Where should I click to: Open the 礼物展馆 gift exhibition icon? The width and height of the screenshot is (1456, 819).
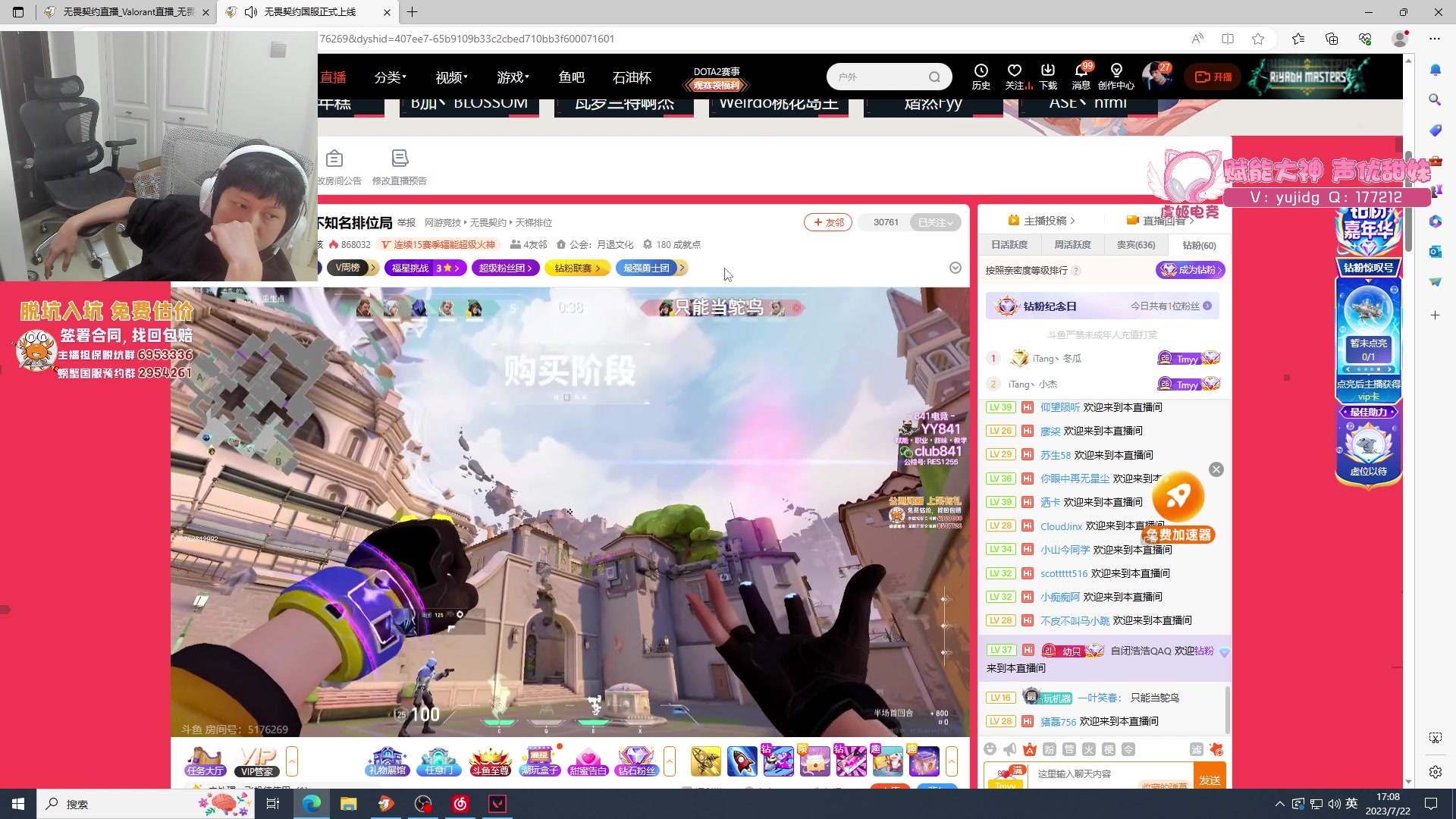pyautogui.click(x=388, y=761)
